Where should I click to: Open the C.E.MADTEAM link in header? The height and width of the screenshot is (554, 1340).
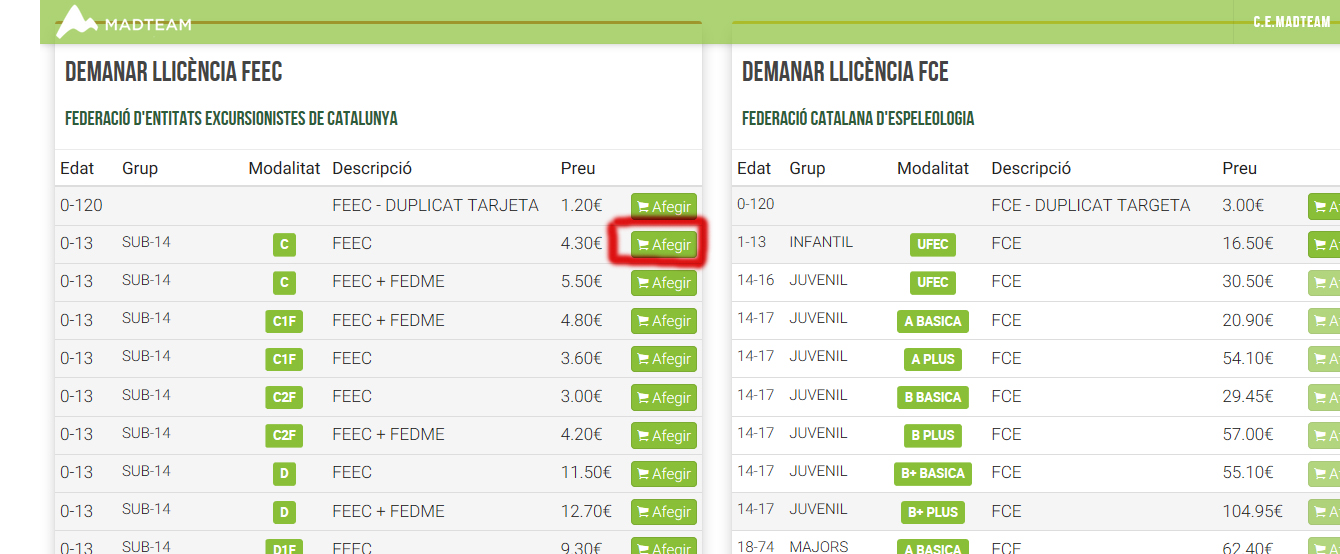pyautogui.click(x=1291, y=22)
